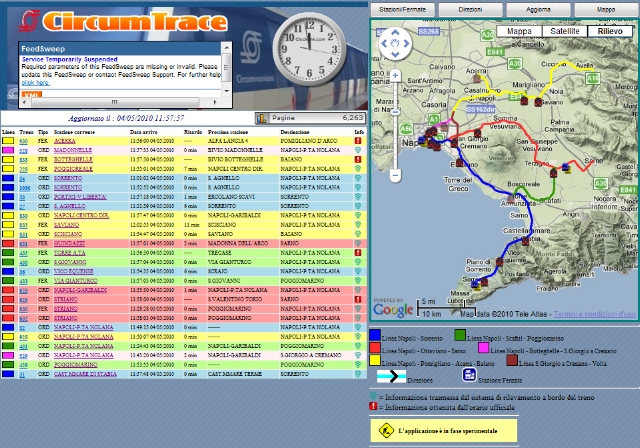The image size is (640, 448).
Task: Open the Direzioni menu
Action: tap(470, 8)
